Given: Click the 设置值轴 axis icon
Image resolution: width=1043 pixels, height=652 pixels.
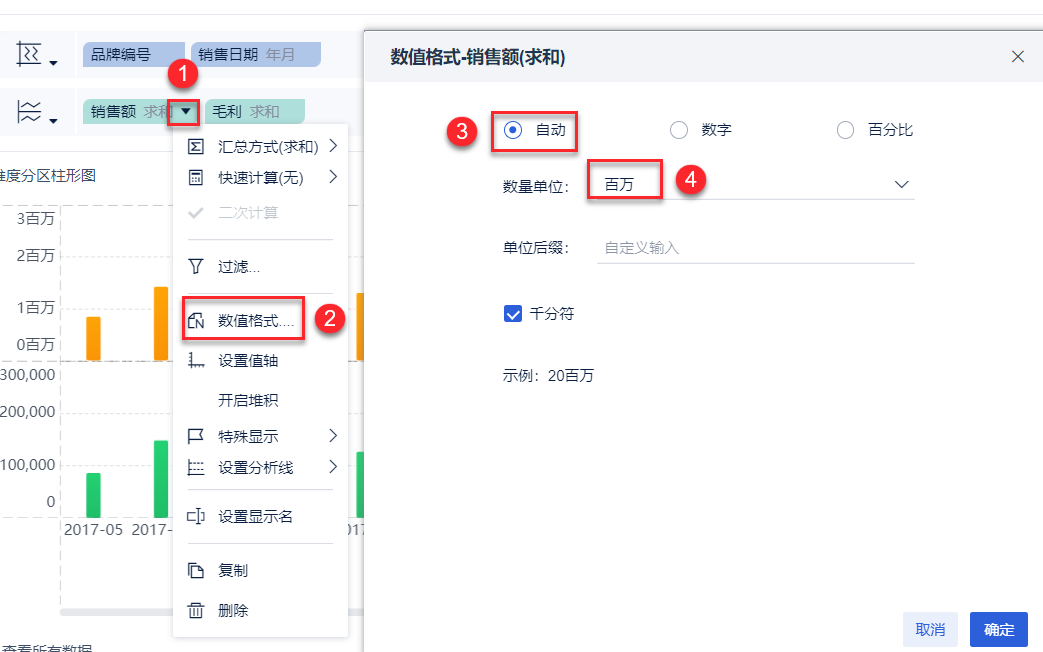Looking at the screenshot, I should [x=197, y=361].
